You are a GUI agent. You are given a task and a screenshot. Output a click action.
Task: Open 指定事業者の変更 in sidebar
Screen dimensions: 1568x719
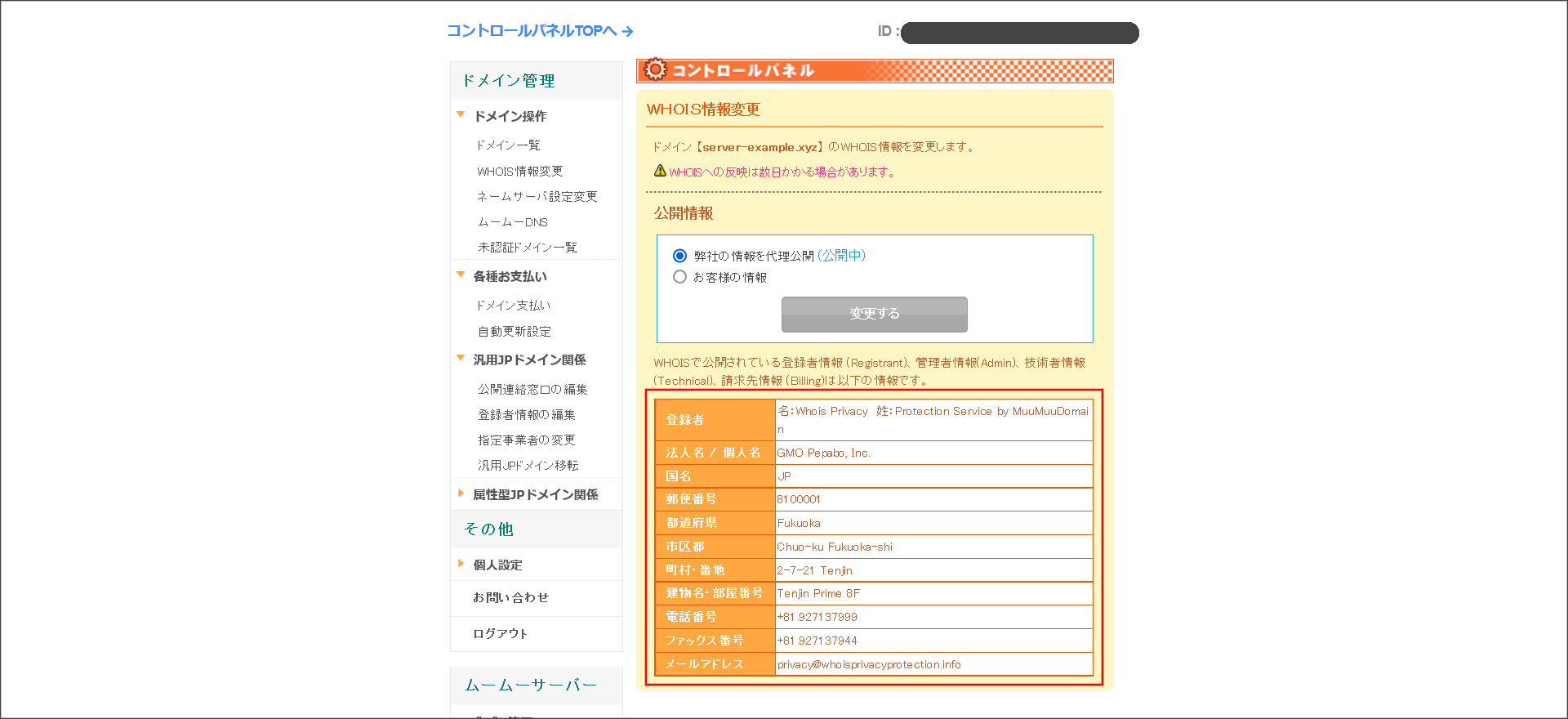526,440
